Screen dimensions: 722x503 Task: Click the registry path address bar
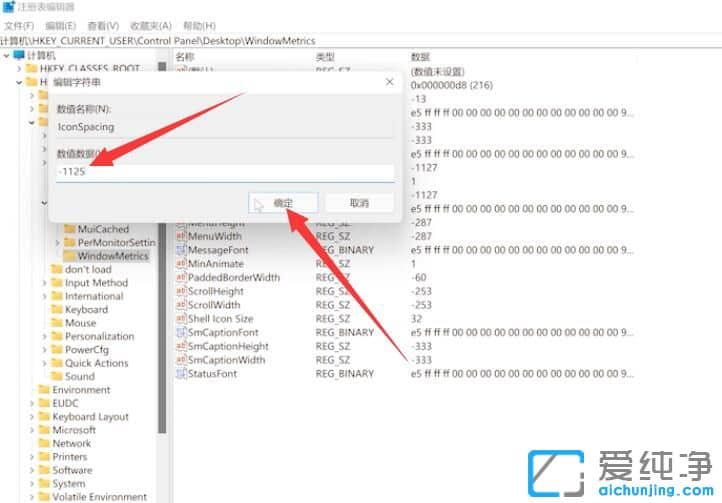pos(361,41)
